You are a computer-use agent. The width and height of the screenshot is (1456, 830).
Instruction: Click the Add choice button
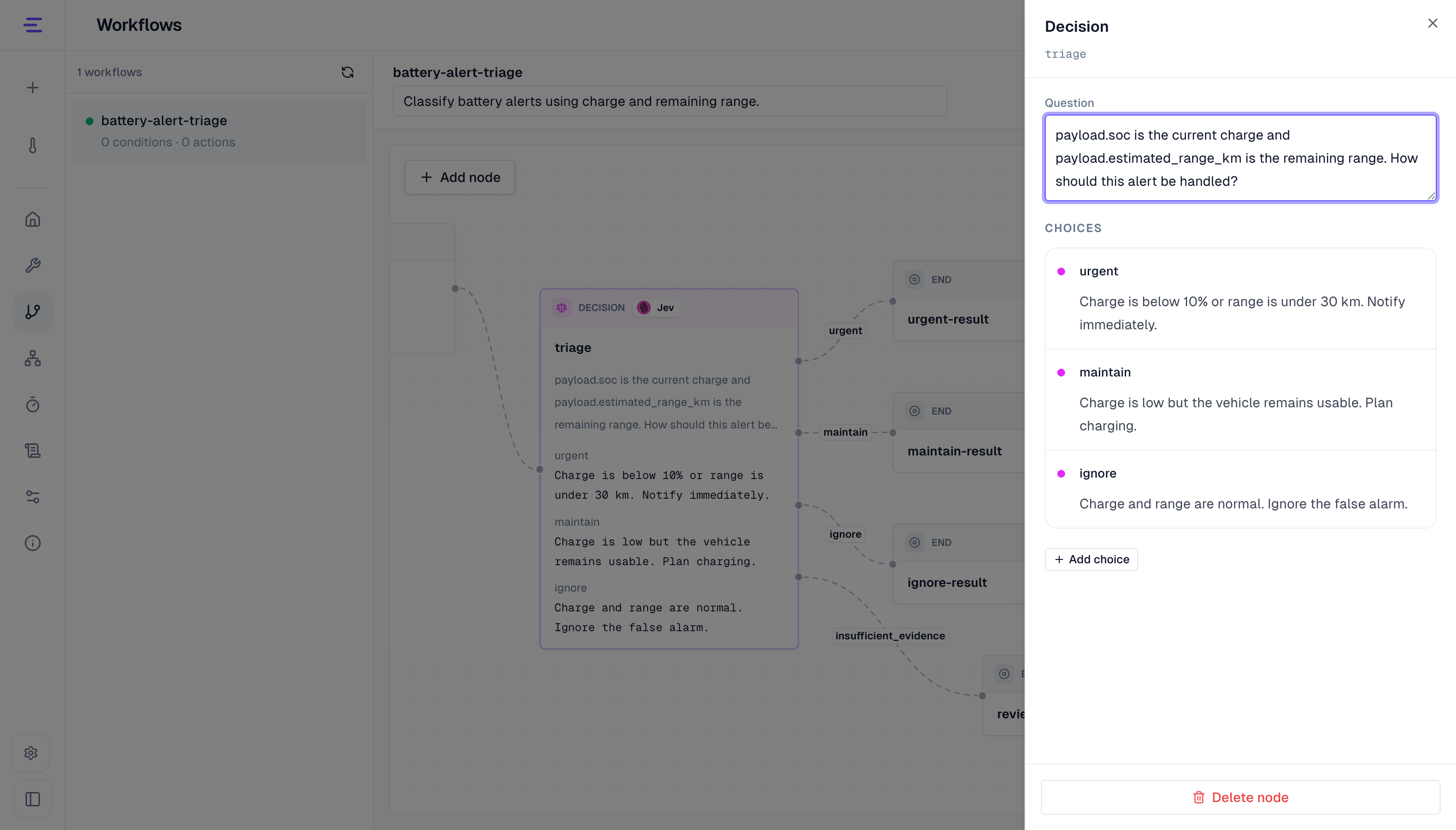(x=1091, y=559)
